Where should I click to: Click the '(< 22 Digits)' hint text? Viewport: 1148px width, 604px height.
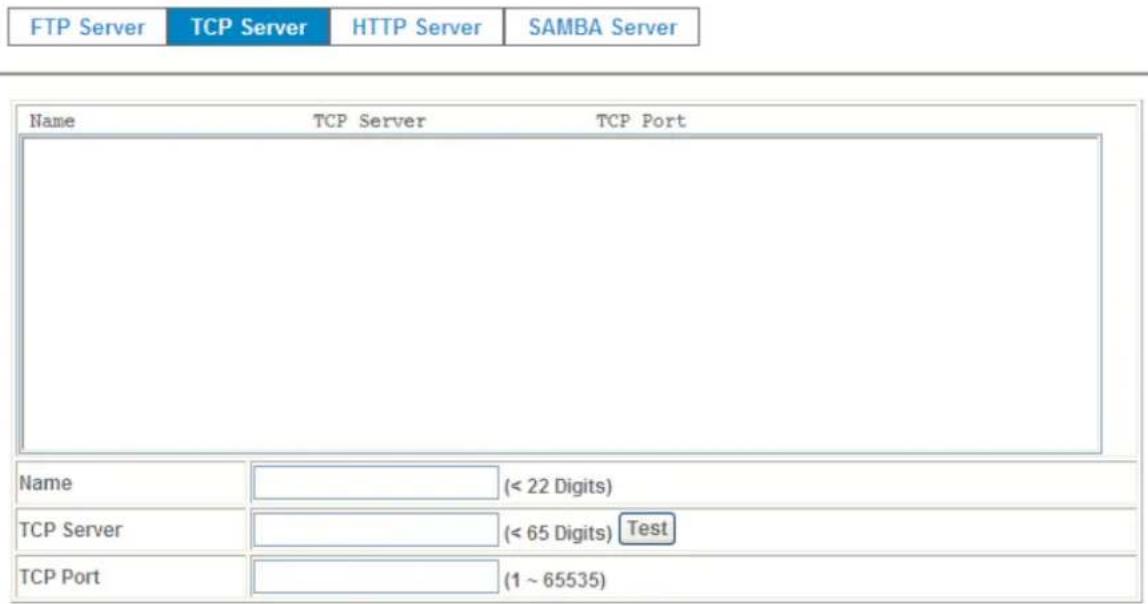[x=558, y=486]
